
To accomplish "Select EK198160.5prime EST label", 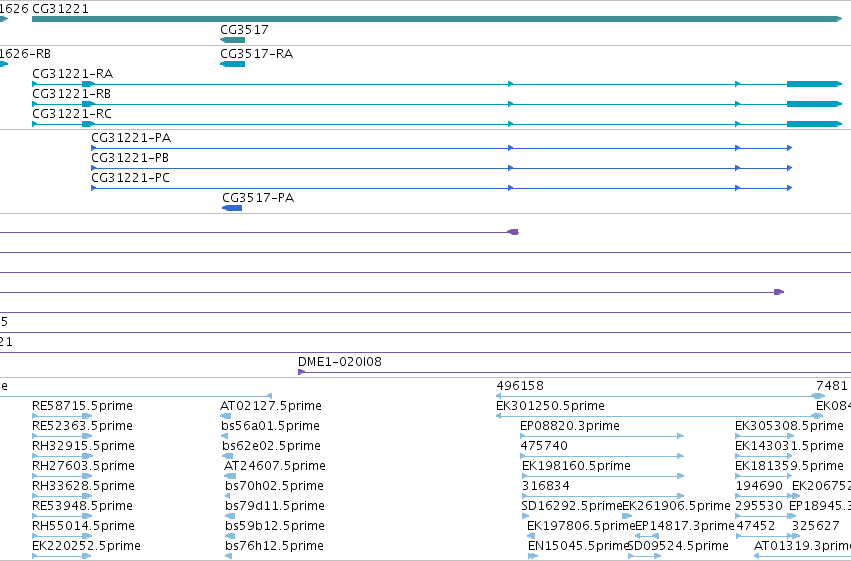I will 576,466.
